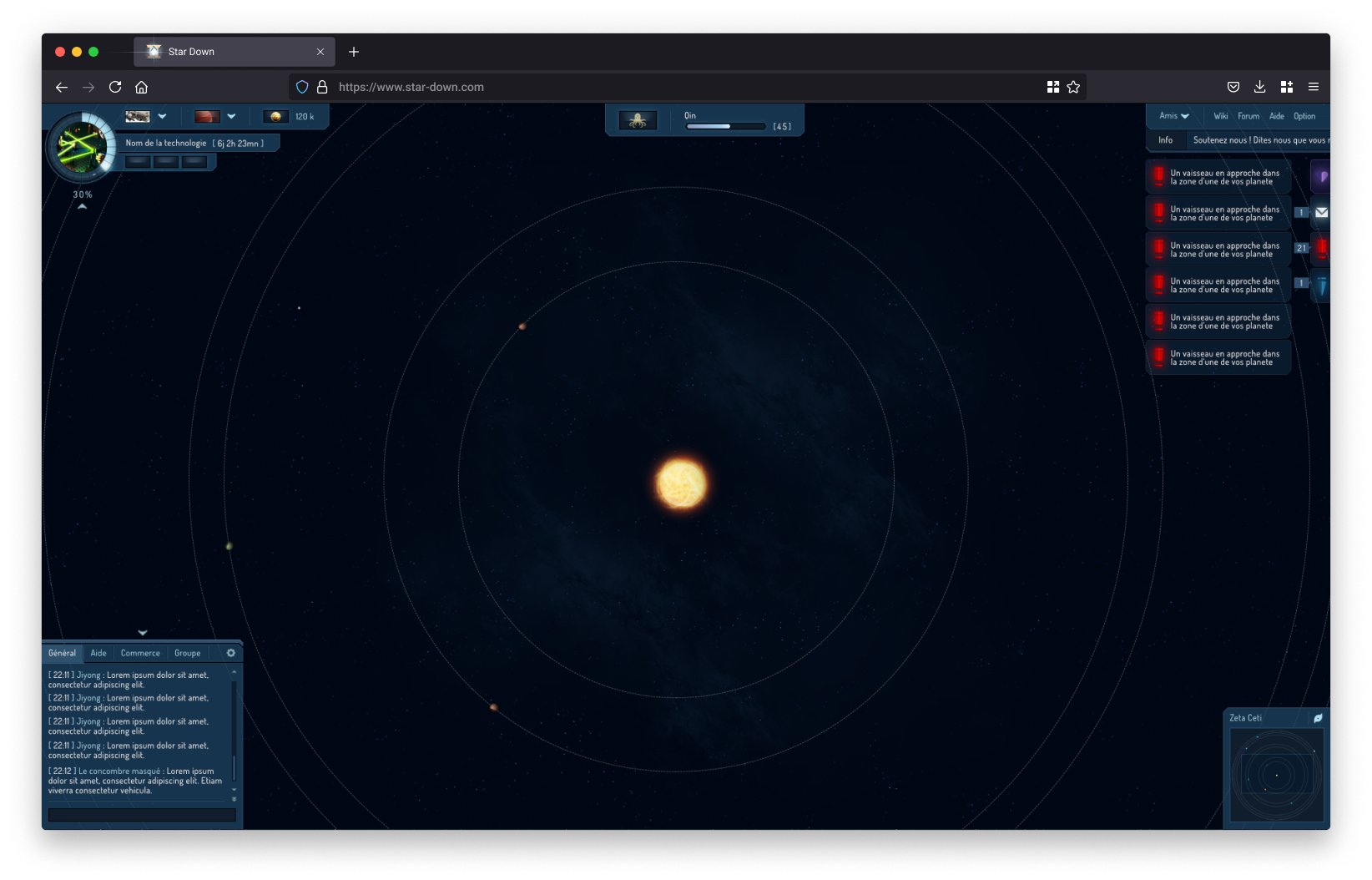Open the purple heart side icon

1322,177
